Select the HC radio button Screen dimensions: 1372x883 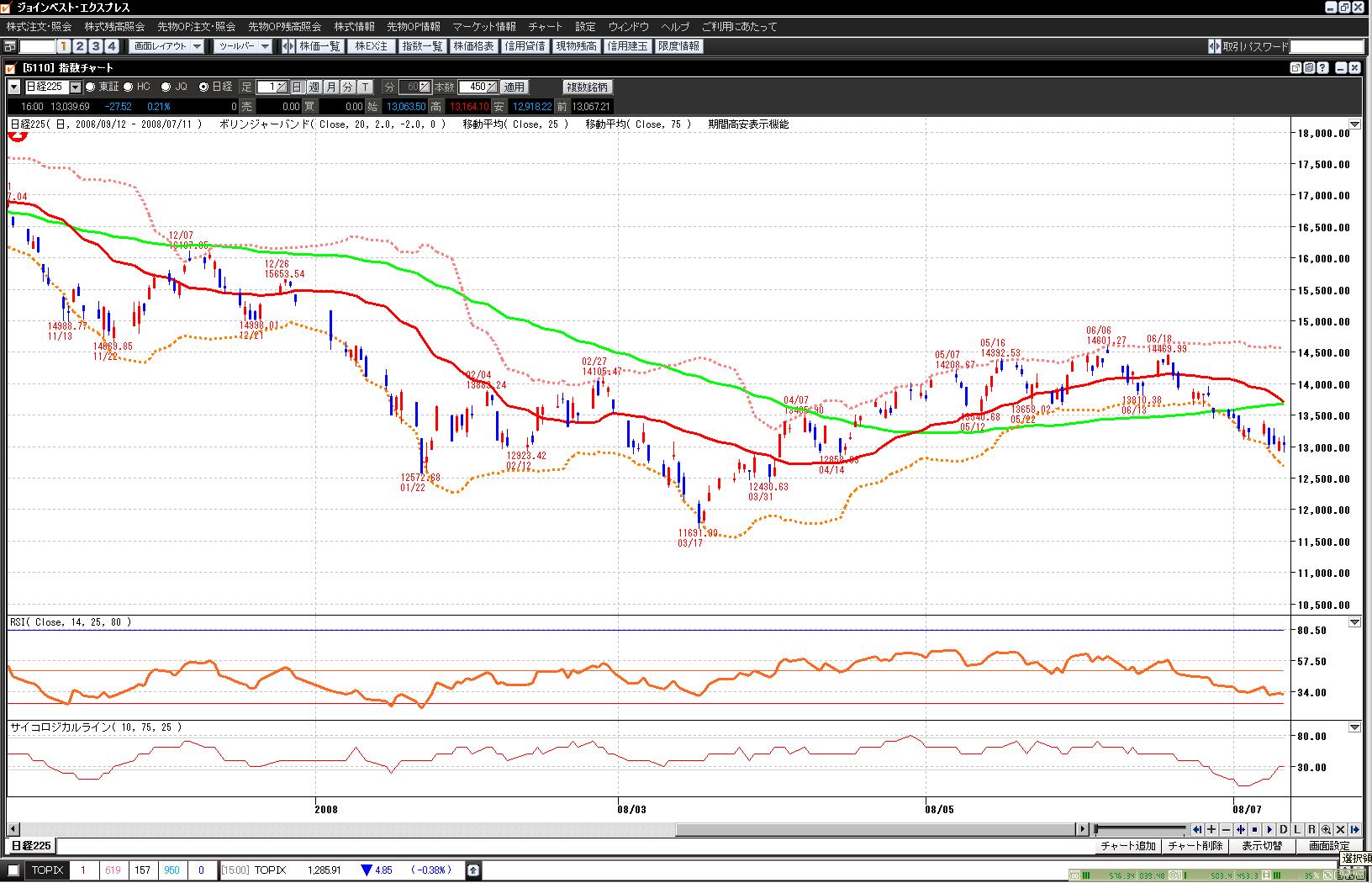[129, 87]
